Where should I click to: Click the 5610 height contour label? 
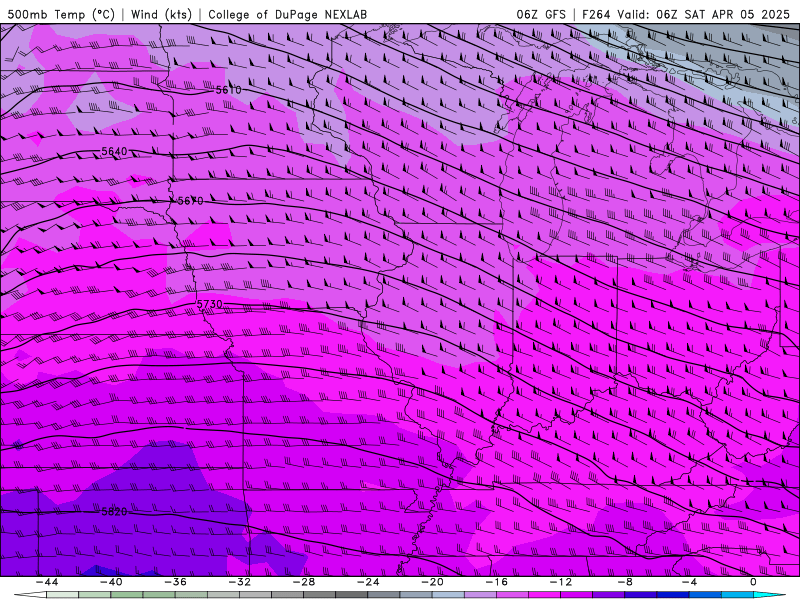[x=228, y=90]
